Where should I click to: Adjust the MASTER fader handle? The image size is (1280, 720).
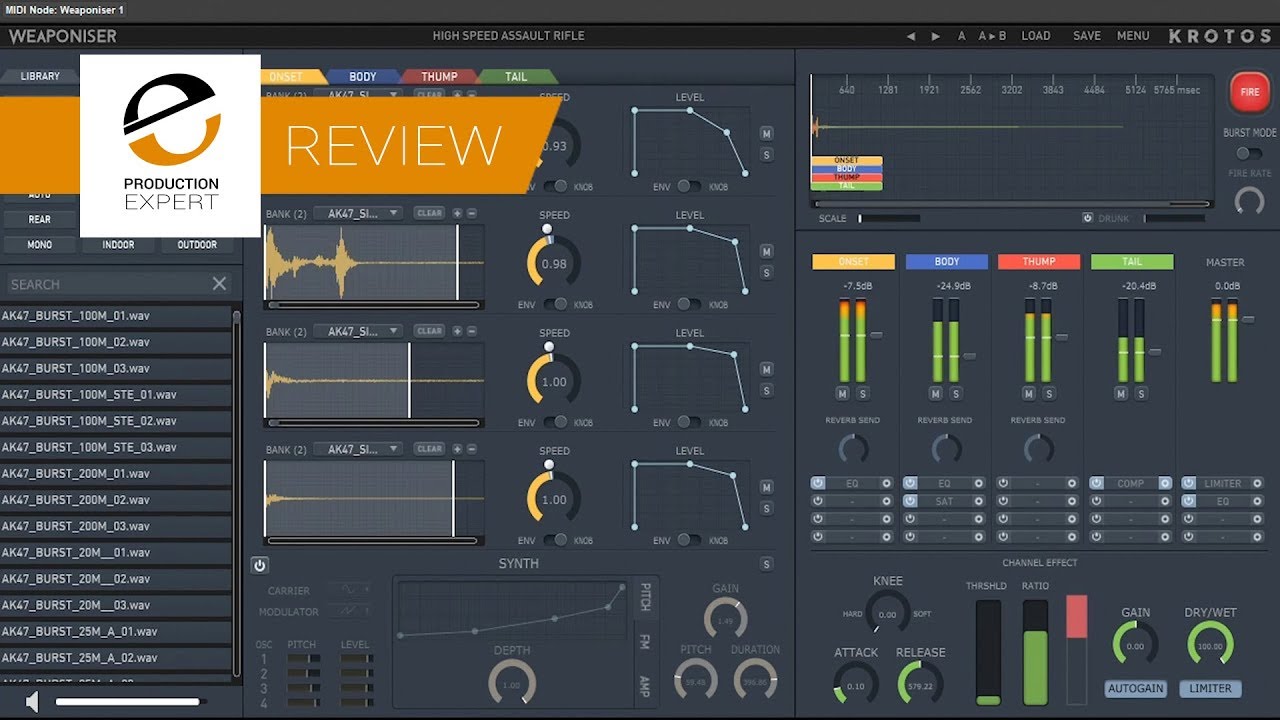[1248, 319]
